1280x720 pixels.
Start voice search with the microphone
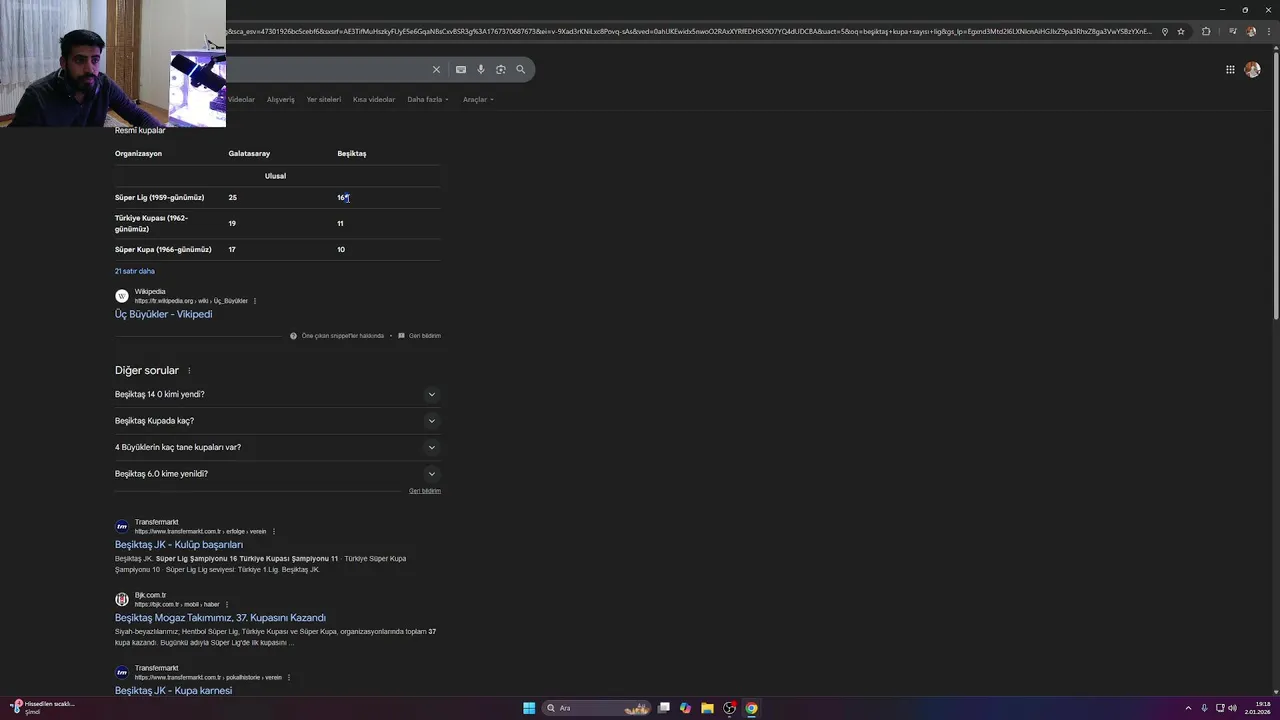(x=481, y=69)
